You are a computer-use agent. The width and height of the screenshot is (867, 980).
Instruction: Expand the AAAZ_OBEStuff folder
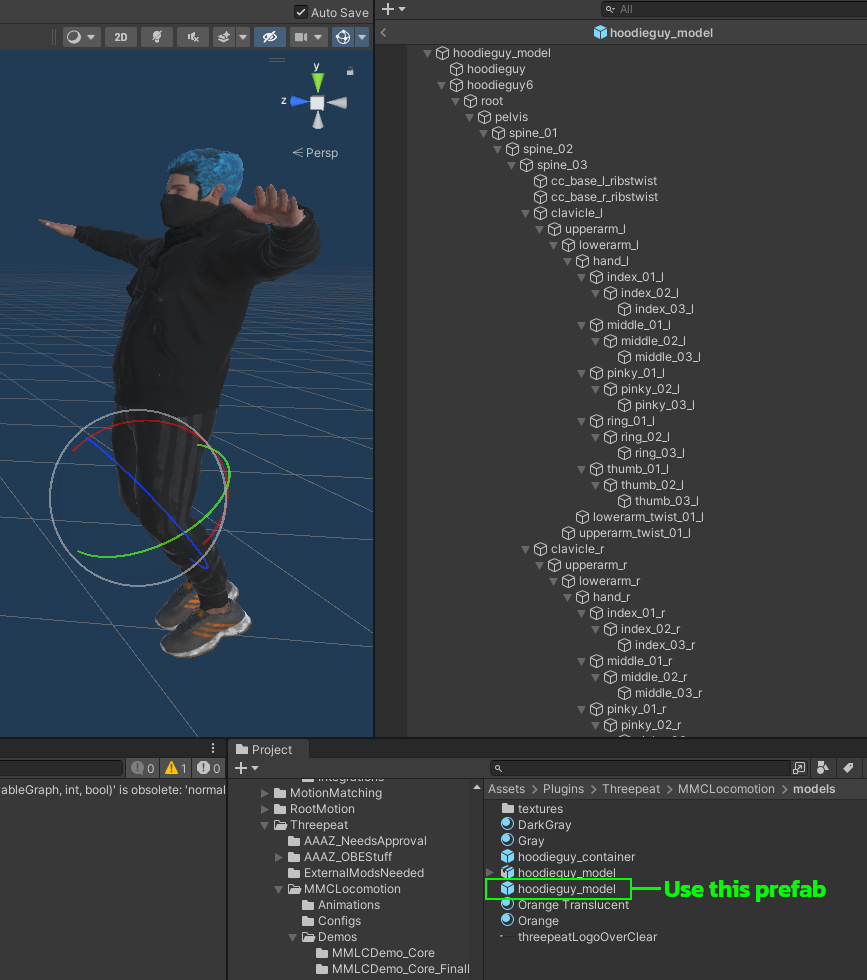[x=279, y=858]
